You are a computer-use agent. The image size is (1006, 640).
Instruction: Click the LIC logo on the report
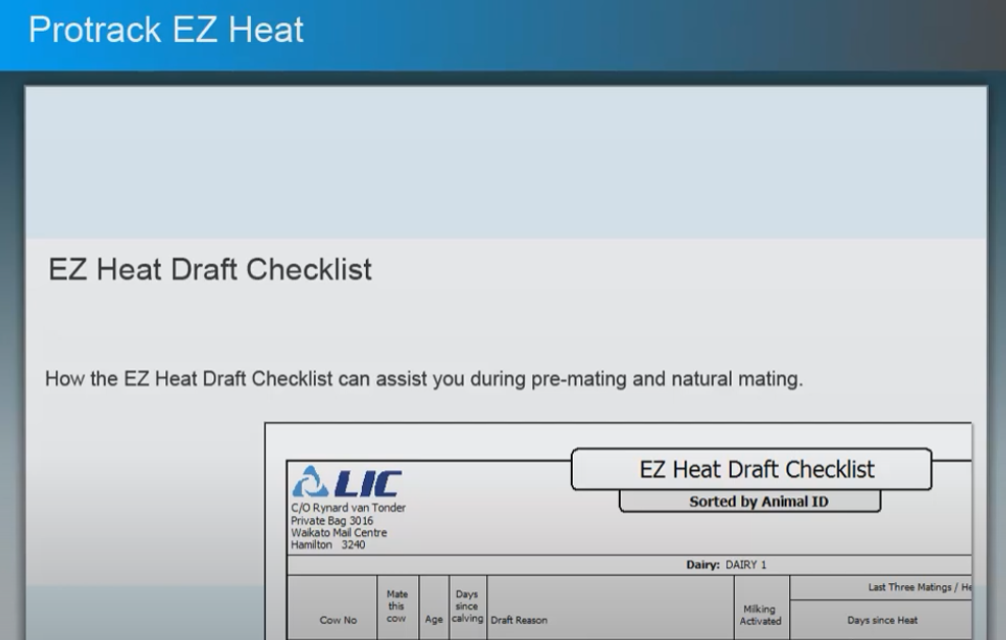coord(346,482)
